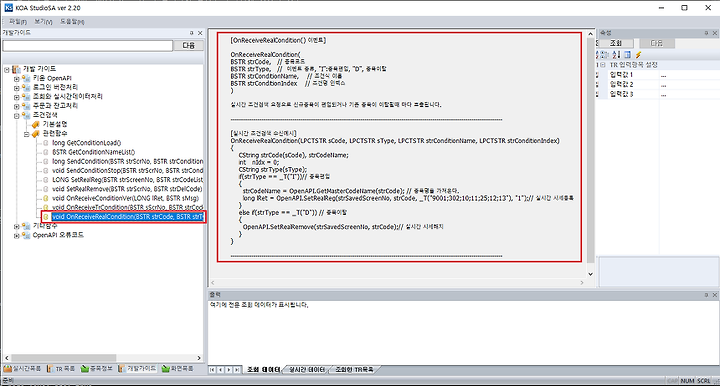Click the OnReceiveConditionVer event icon
Screen dimensions: 720x386
tap(45, 198)
